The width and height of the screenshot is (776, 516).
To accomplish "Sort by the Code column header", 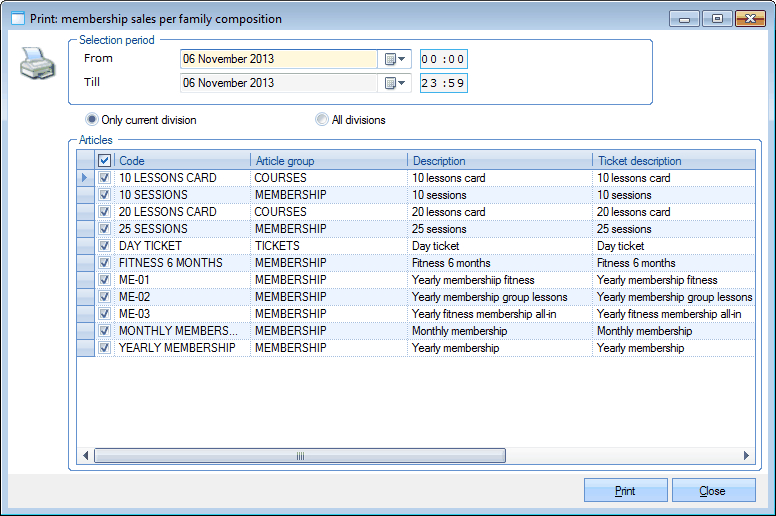I will [x=182, y=161].
